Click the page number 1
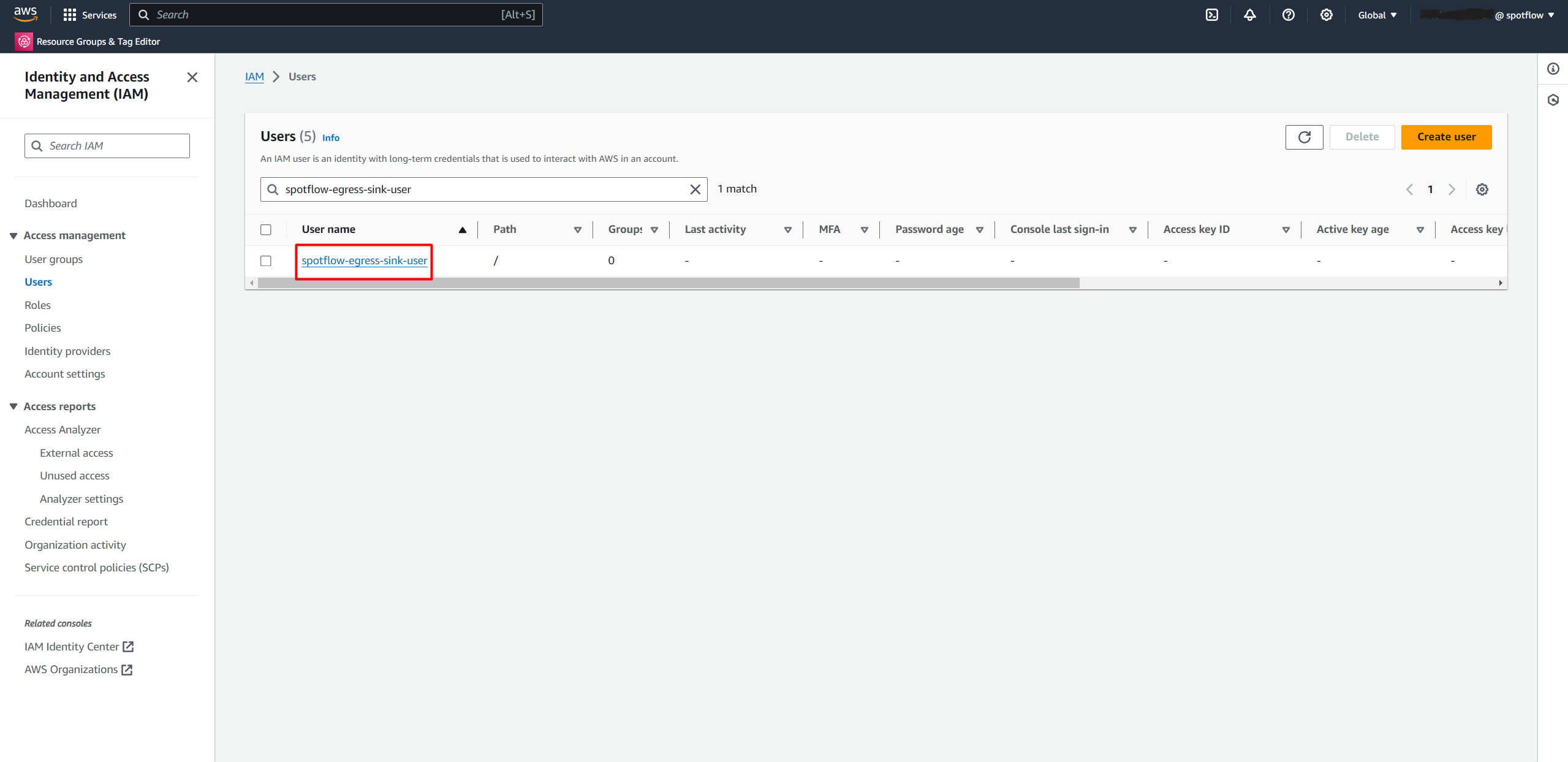Screen dimensions: 1568x762 (1430, 189)
